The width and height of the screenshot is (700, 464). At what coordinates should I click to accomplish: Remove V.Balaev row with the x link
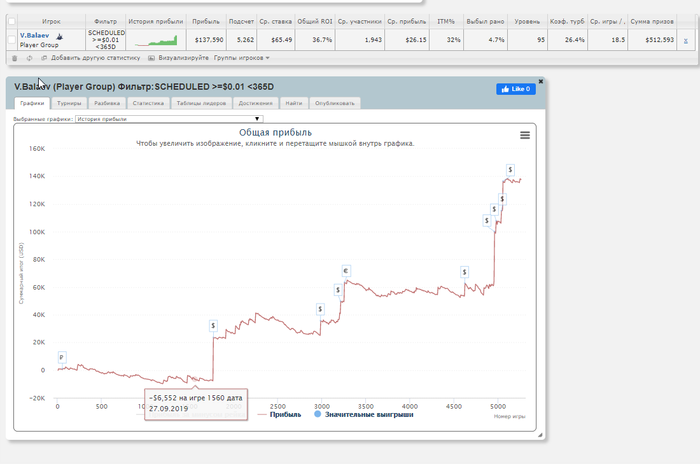tap(686, 41)
